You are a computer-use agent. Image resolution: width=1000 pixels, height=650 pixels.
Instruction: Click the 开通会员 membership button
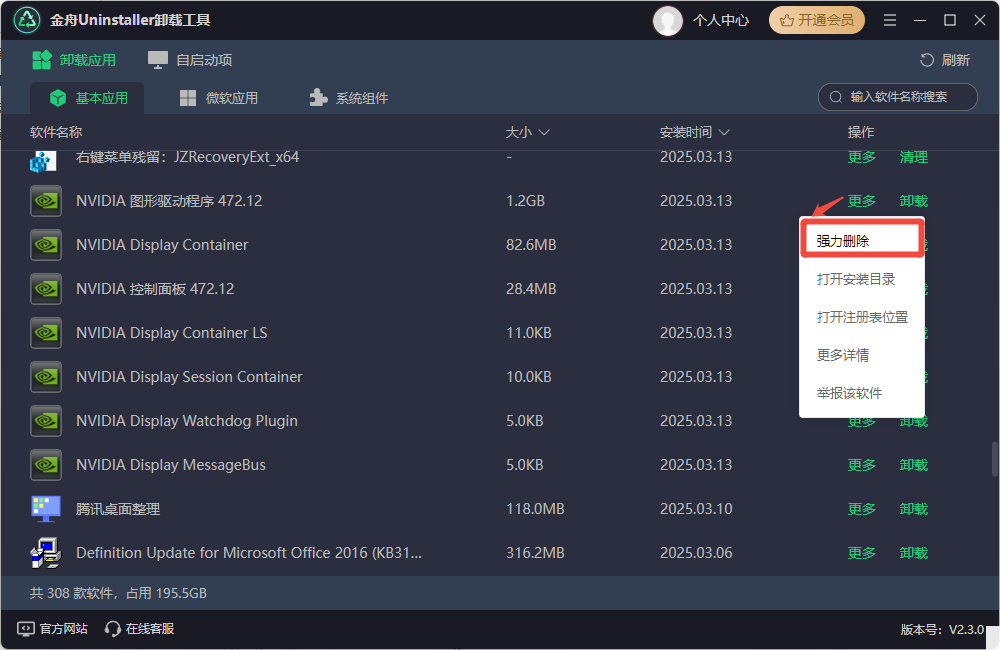tap(817, 20)
